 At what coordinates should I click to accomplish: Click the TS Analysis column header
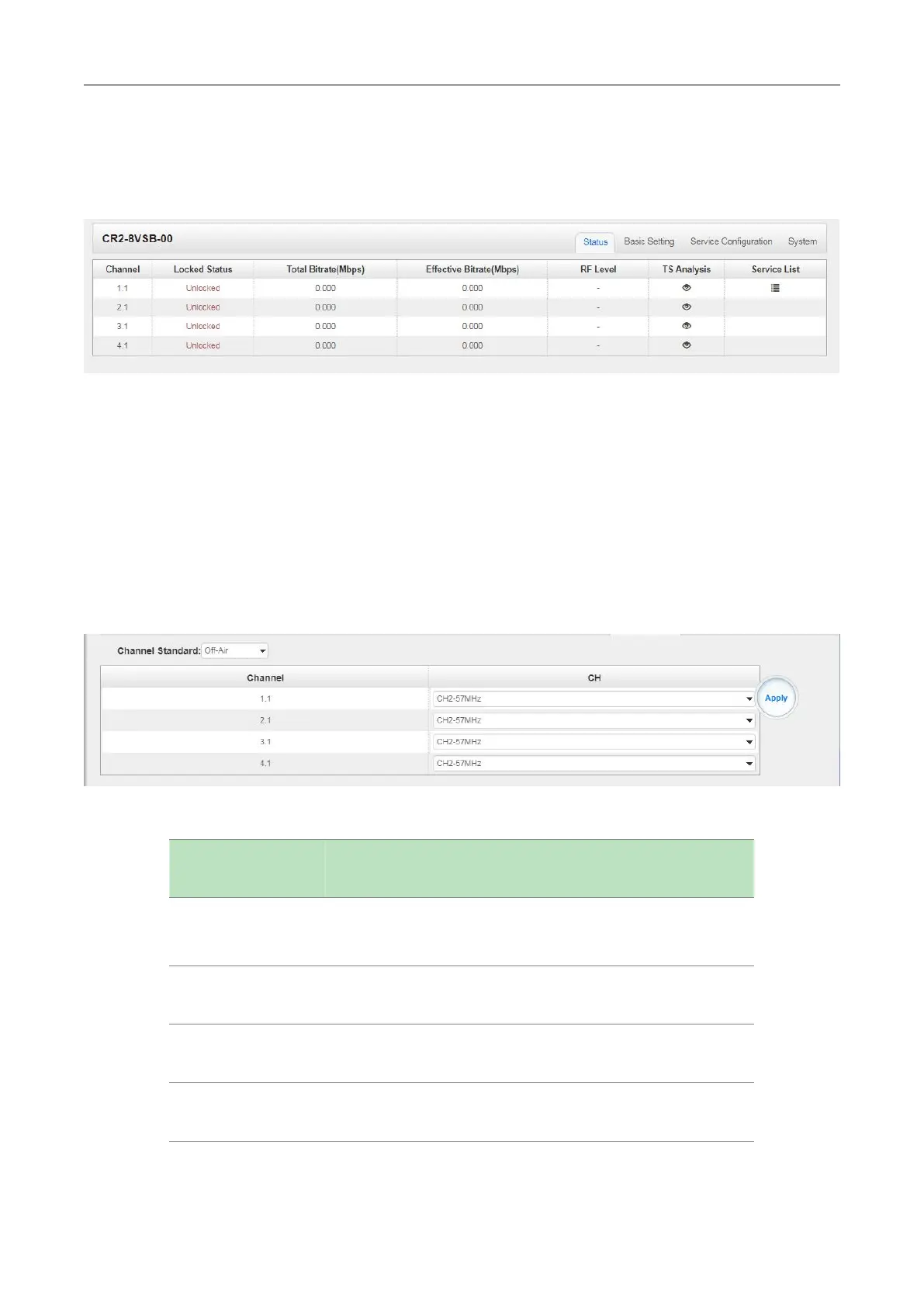687,269
